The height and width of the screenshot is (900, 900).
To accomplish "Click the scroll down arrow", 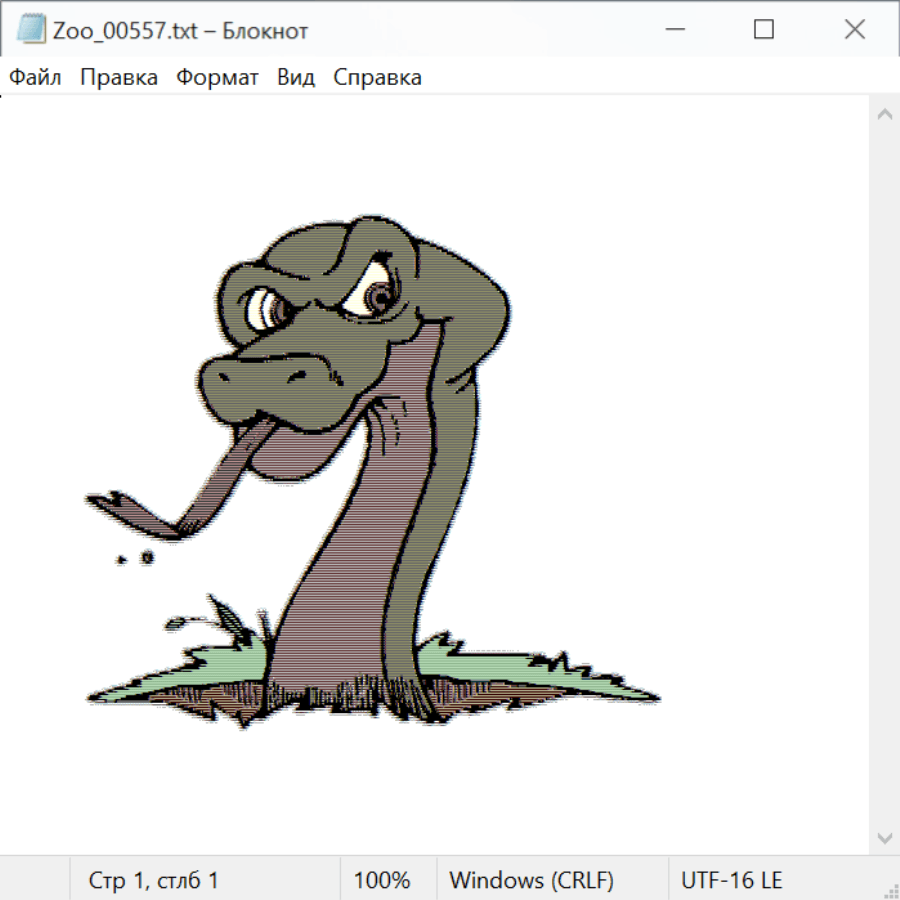I will 884,837.
